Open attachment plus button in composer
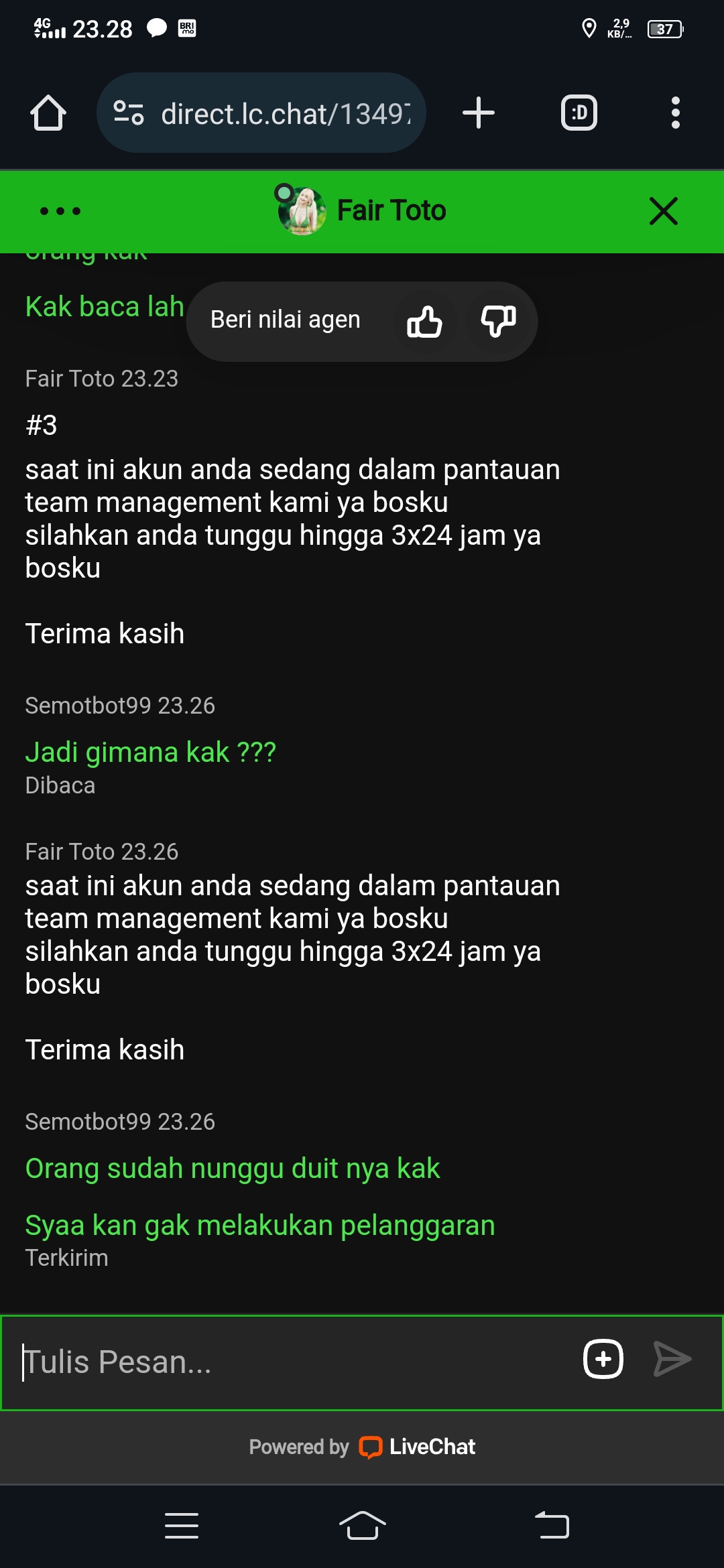 point(603,1360)
